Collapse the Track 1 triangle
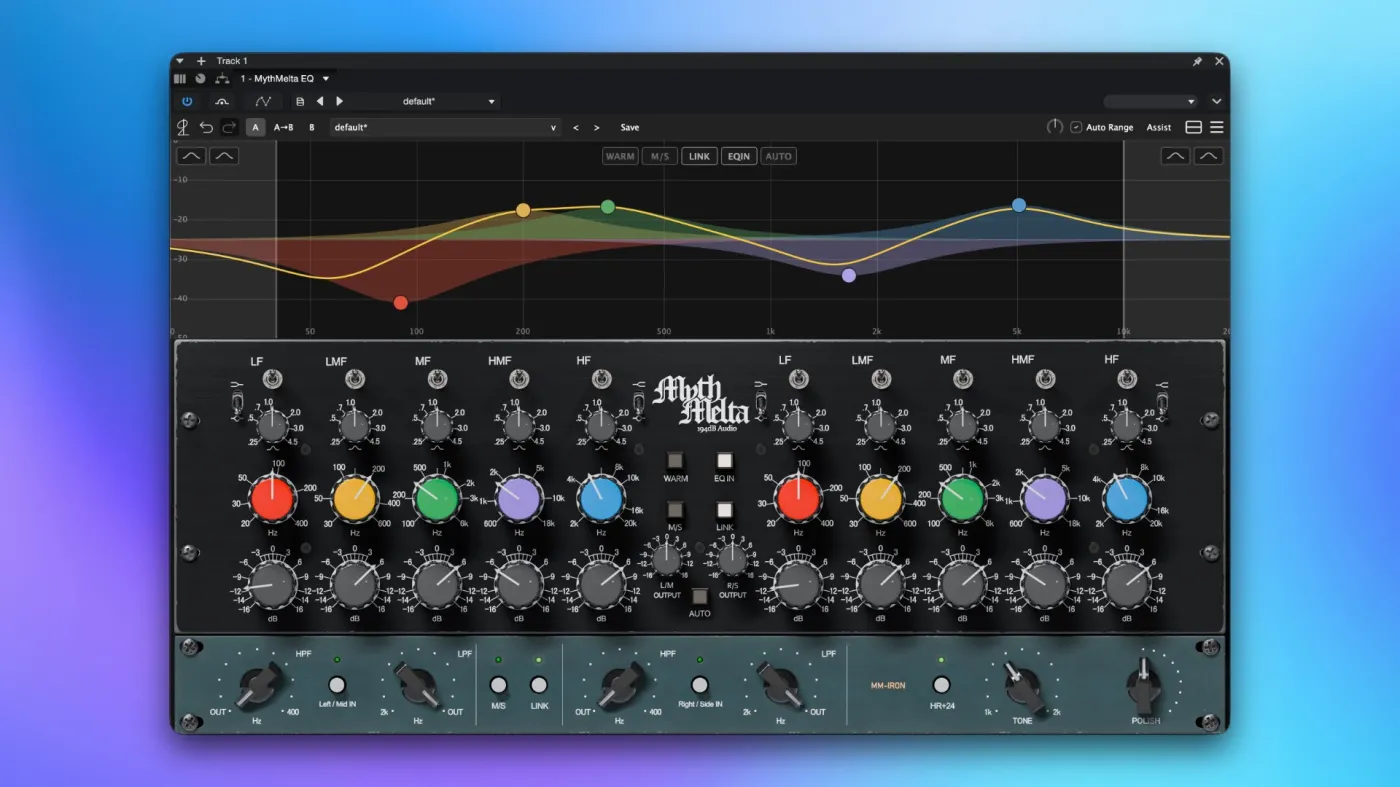This screenshot has height=787, width=1400. 180,61
